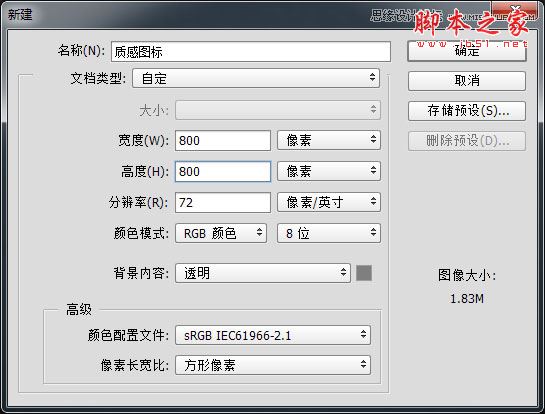Click the 取消 button
The height and width of the screenshot is (414, 545).
coord(467,81)
